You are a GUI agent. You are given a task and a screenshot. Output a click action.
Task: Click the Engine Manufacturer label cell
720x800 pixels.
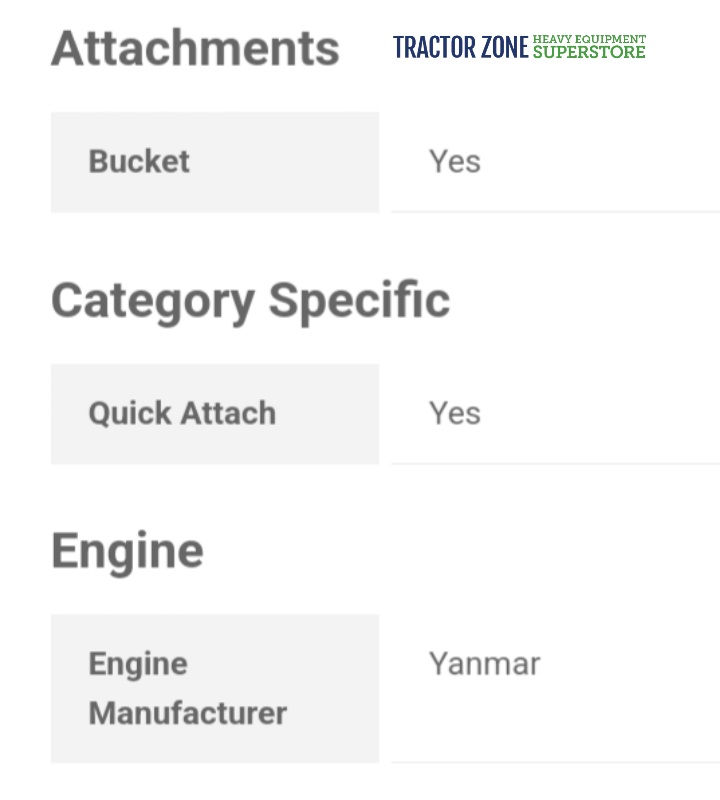point(214,689)
